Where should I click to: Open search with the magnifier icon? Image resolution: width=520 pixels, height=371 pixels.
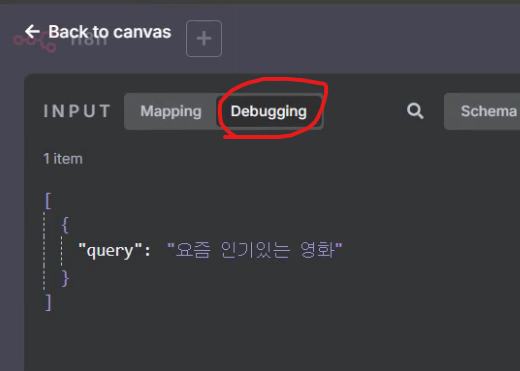coord(415,111)
